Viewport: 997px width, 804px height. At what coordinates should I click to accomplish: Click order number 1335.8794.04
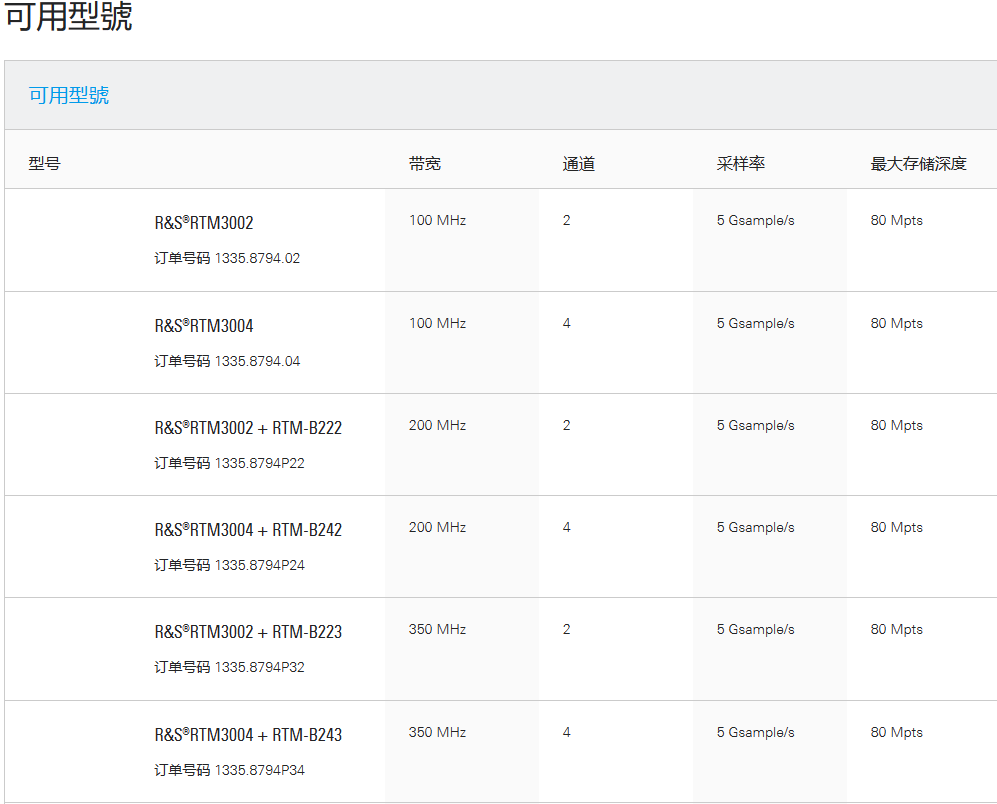[257, 361]
